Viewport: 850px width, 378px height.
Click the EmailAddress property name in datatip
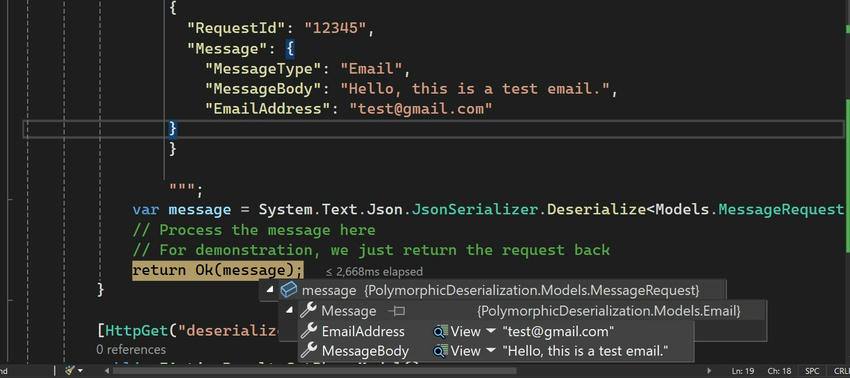[x=363, y=331]
